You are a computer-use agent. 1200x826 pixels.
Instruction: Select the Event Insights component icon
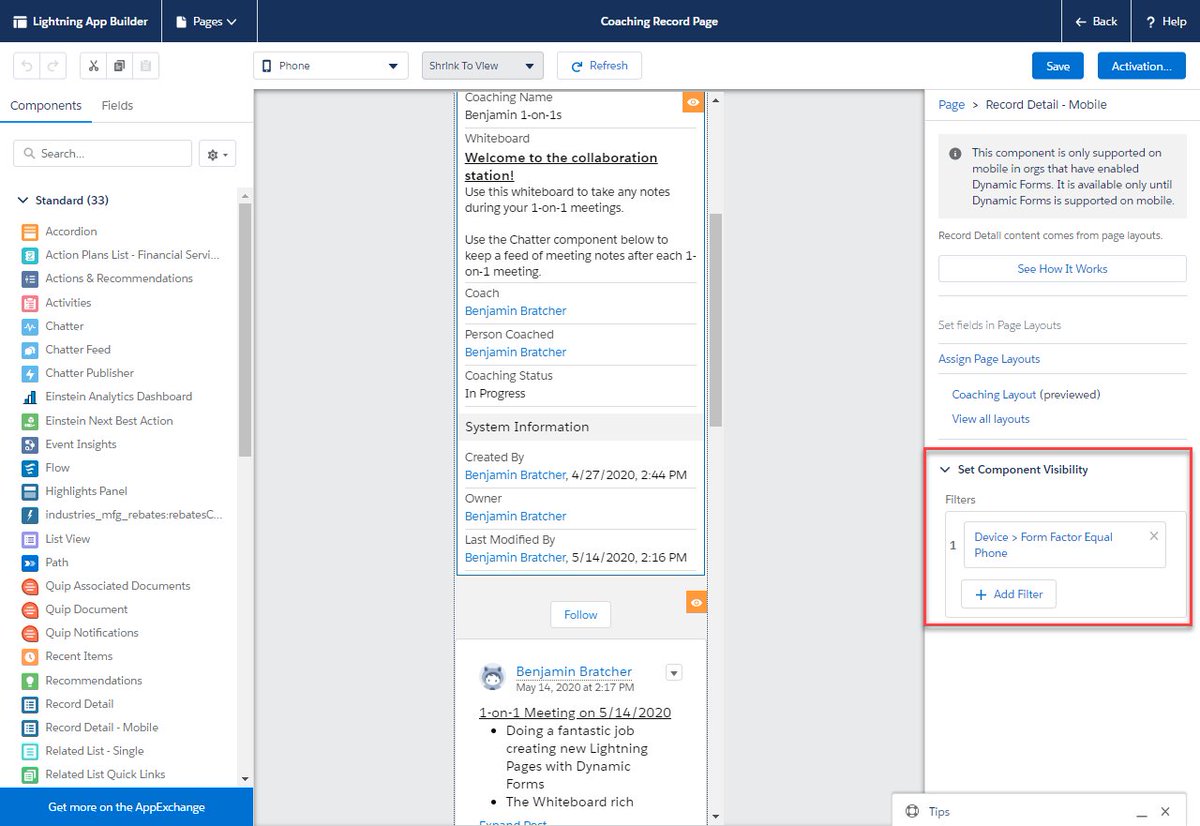[x=29, y=444]
